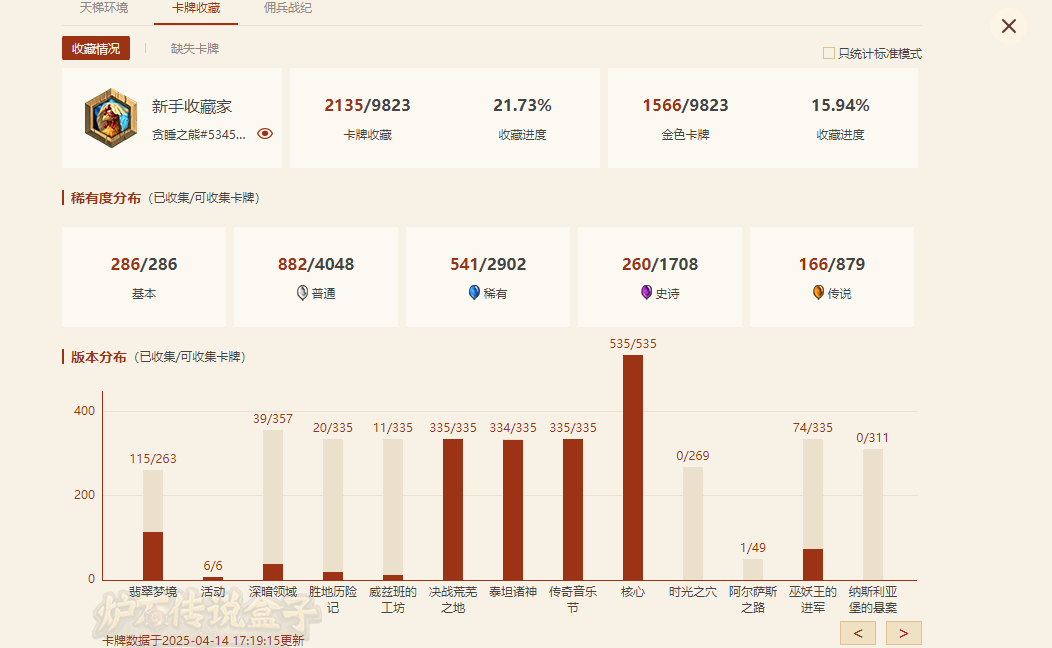This screenshot has width=1052, height=648.
Task: Show the 收藏情况 view
Action: (96, 48)
